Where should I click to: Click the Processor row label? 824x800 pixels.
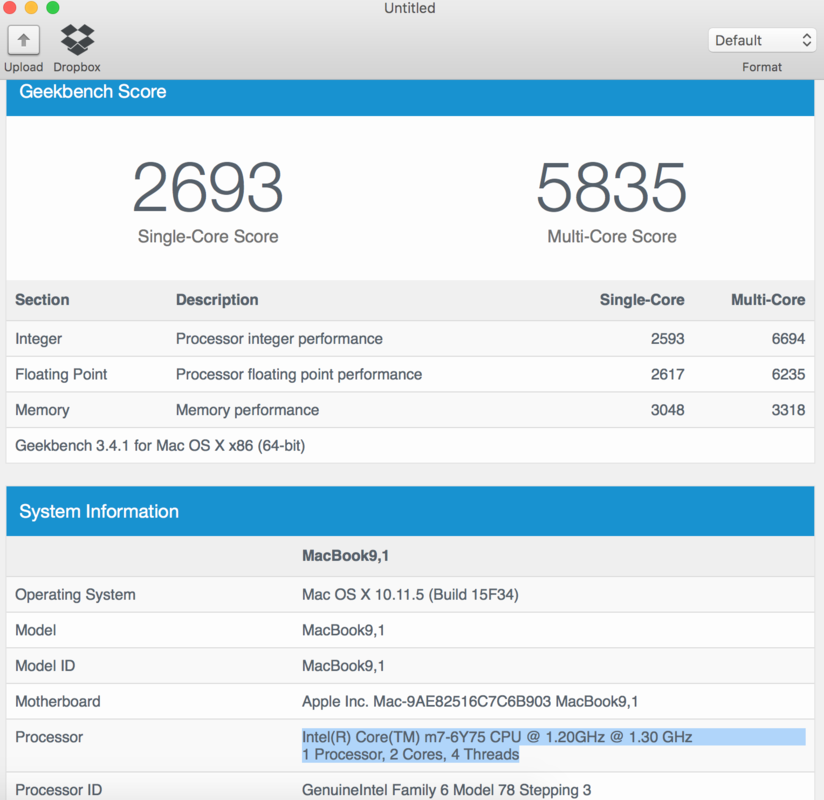point(49,737)
